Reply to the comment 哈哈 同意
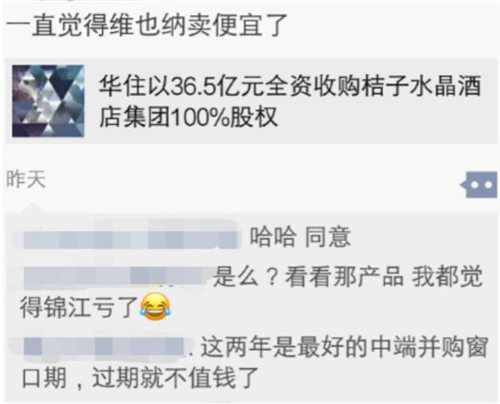 point(300,237)
